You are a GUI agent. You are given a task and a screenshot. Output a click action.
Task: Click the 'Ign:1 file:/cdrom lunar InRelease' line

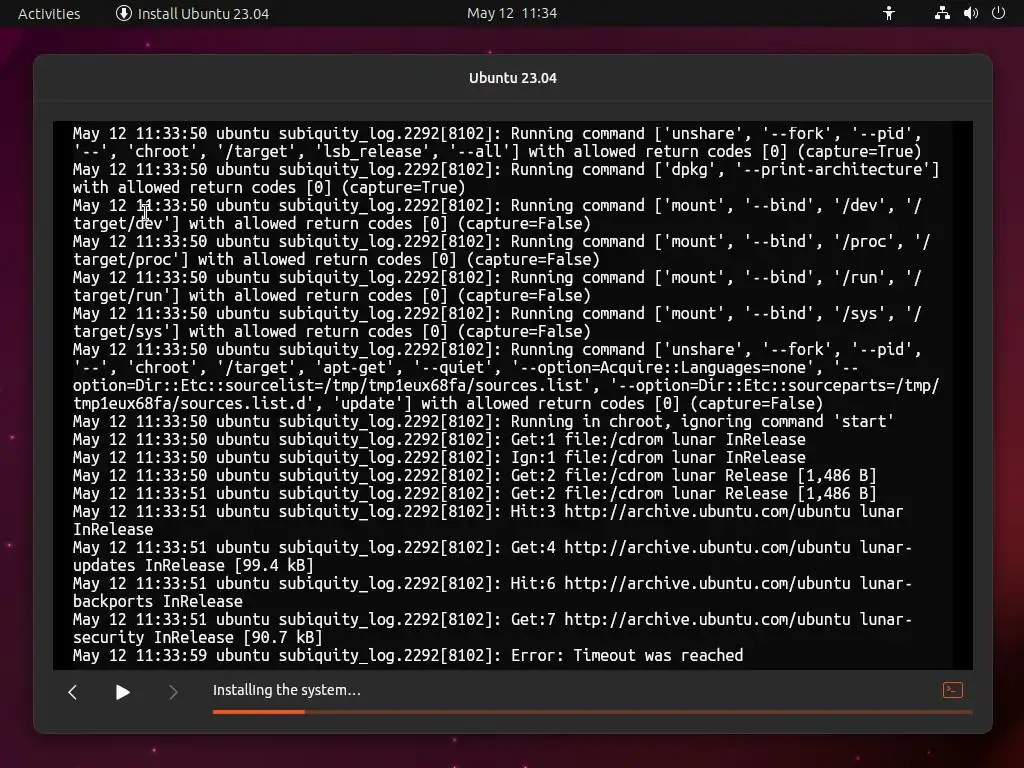(x=439, y=458)
